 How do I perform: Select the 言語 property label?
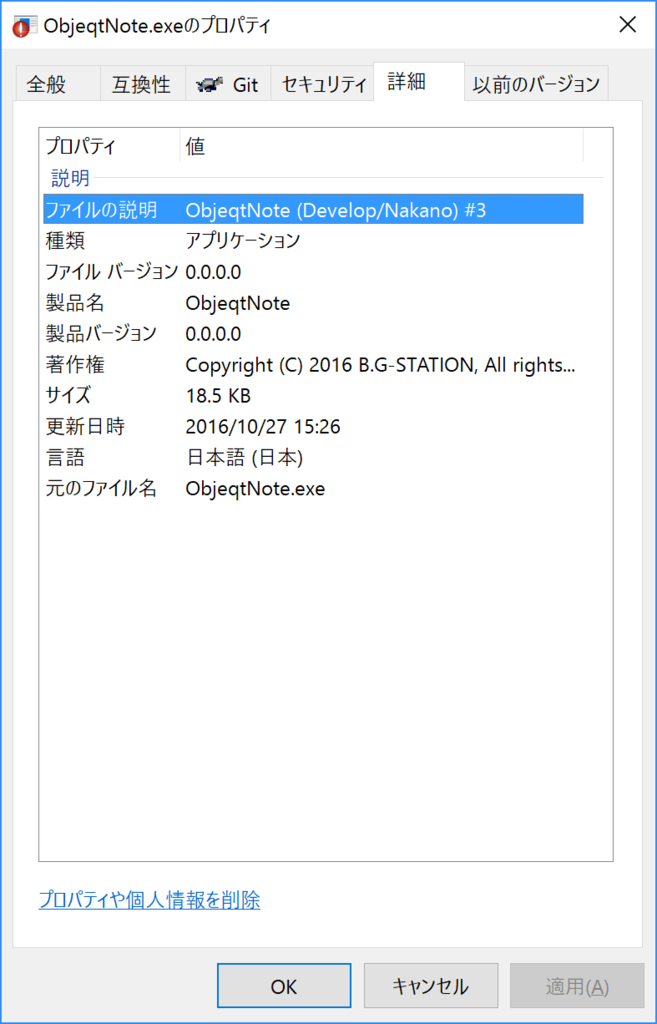click(x=65, y=458)
